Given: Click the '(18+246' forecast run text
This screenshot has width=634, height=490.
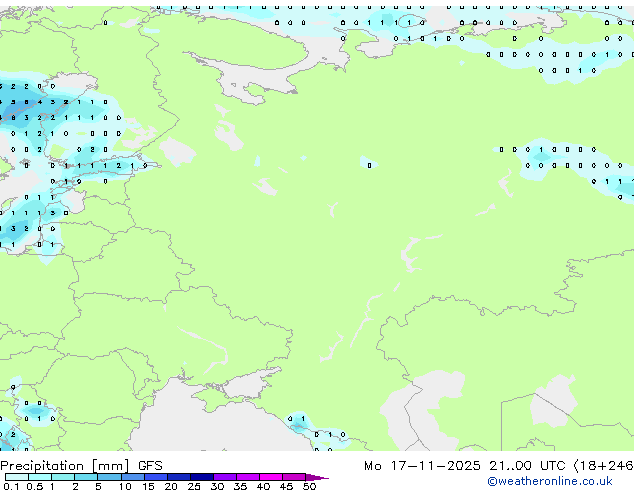Looking at the screenshot, I should [x=603, y=466].
